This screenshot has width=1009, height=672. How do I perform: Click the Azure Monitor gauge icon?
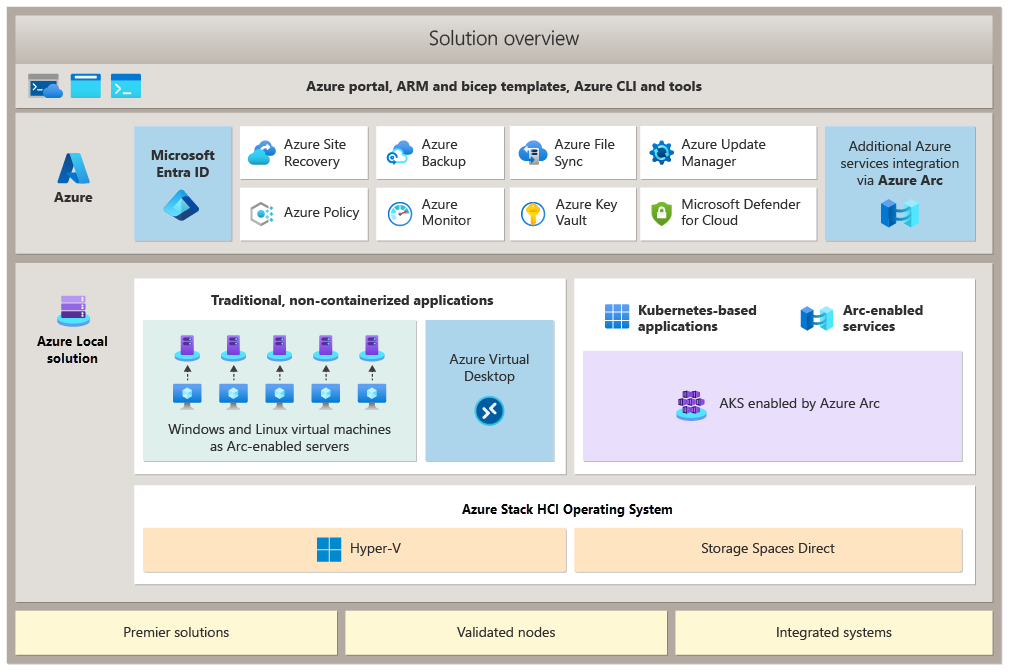click(x=400, y=213)
